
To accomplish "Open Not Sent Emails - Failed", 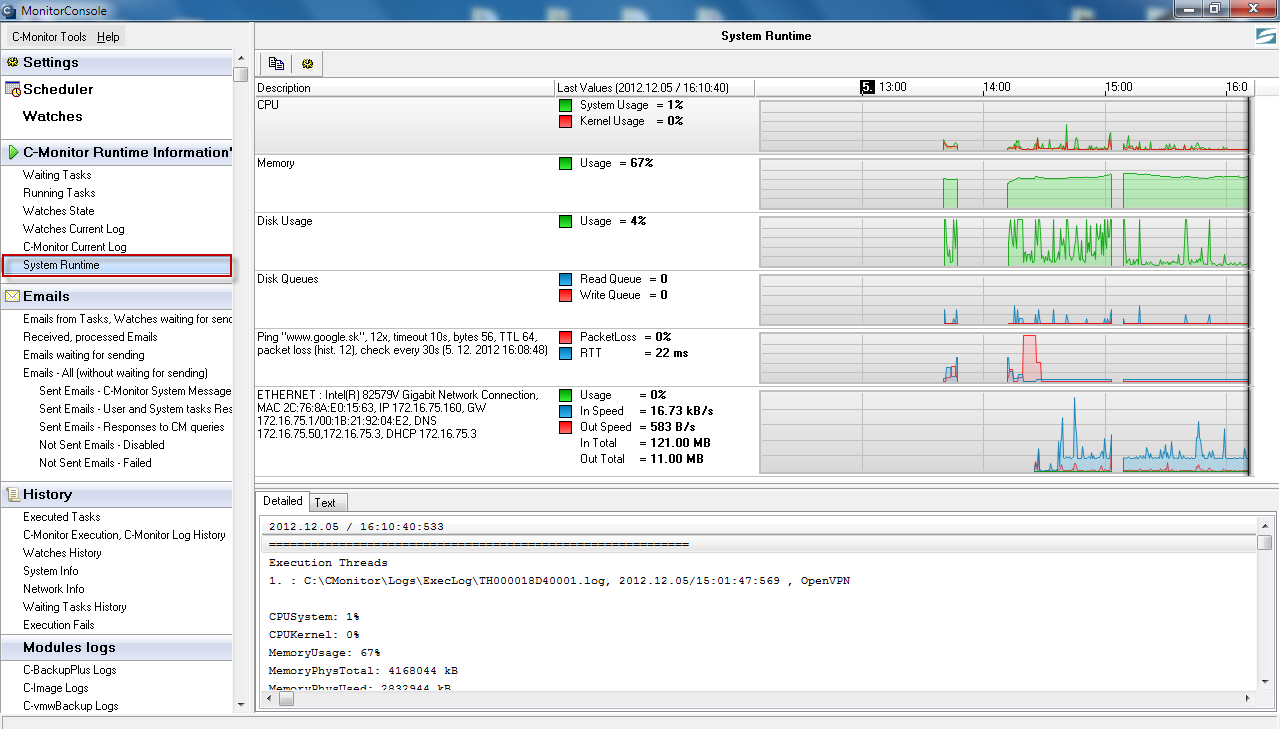I will pyautogui.click(x=96, y=463).
